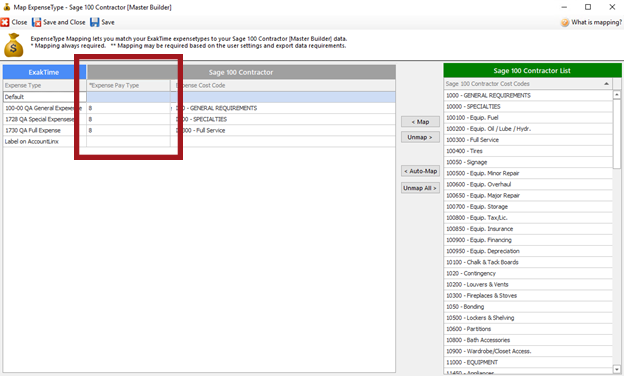Screen dimensions: 624x376
Task: Select 10300 - Fireplaces & Stoves
Action: [528, 296]
